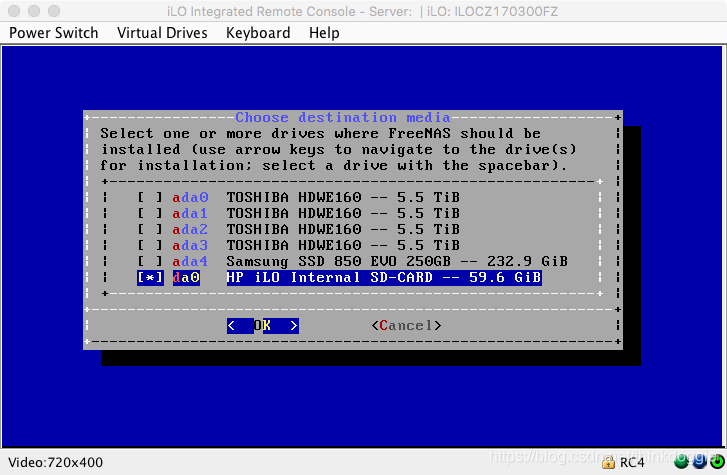Toggle the ada2 drive checkbox

[150, 230]
